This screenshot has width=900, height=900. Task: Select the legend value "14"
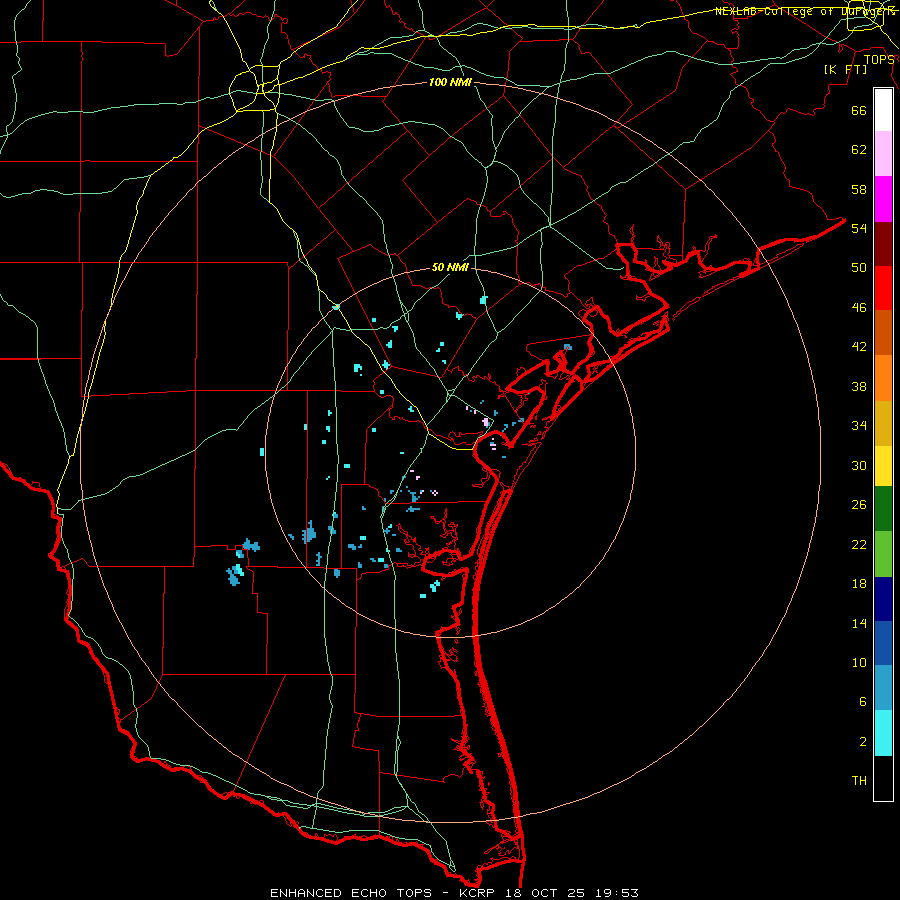pyautogui.click(x=859, y=623)
